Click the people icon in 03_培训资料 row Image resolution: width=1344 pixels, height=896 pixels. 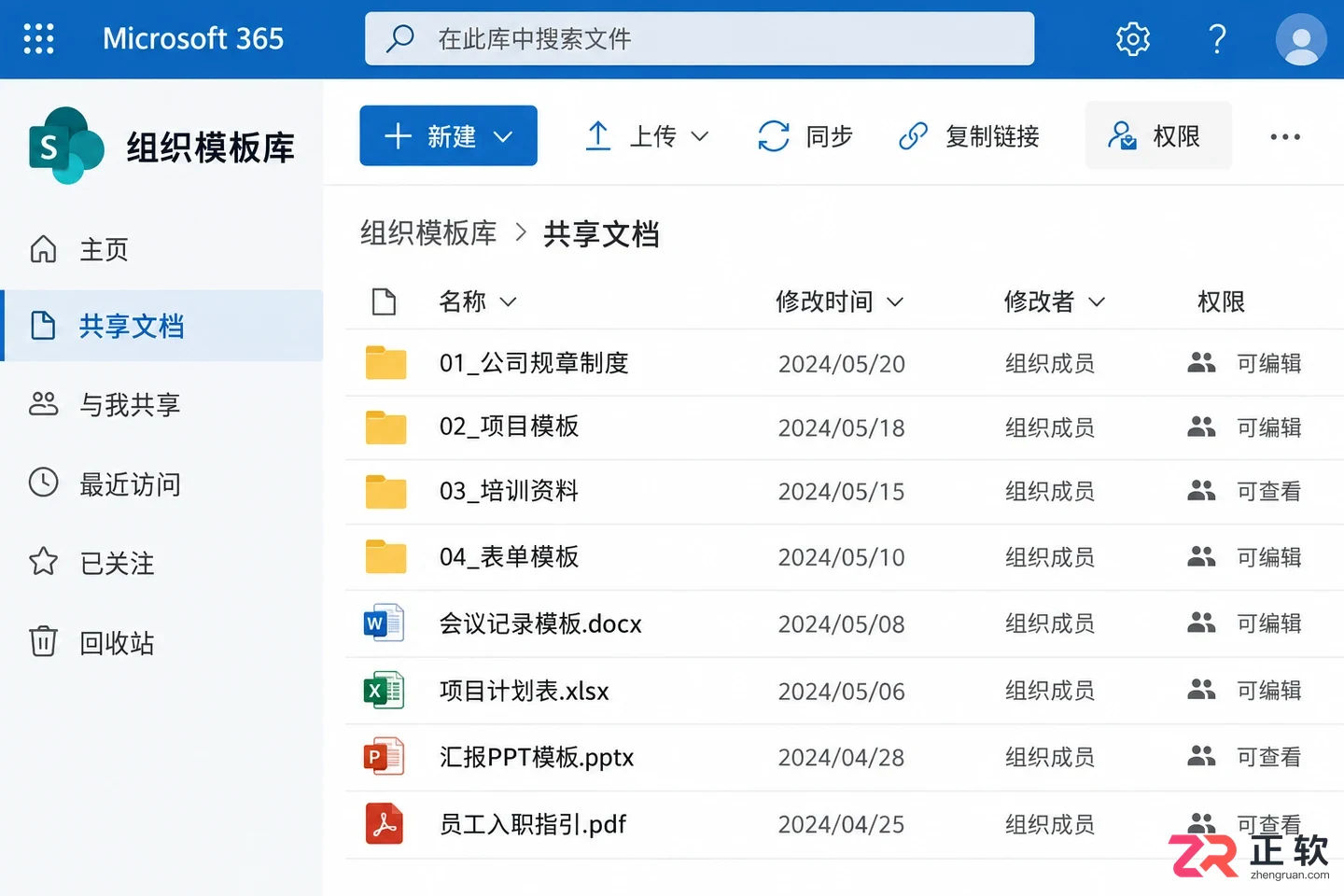point(1201,490)
